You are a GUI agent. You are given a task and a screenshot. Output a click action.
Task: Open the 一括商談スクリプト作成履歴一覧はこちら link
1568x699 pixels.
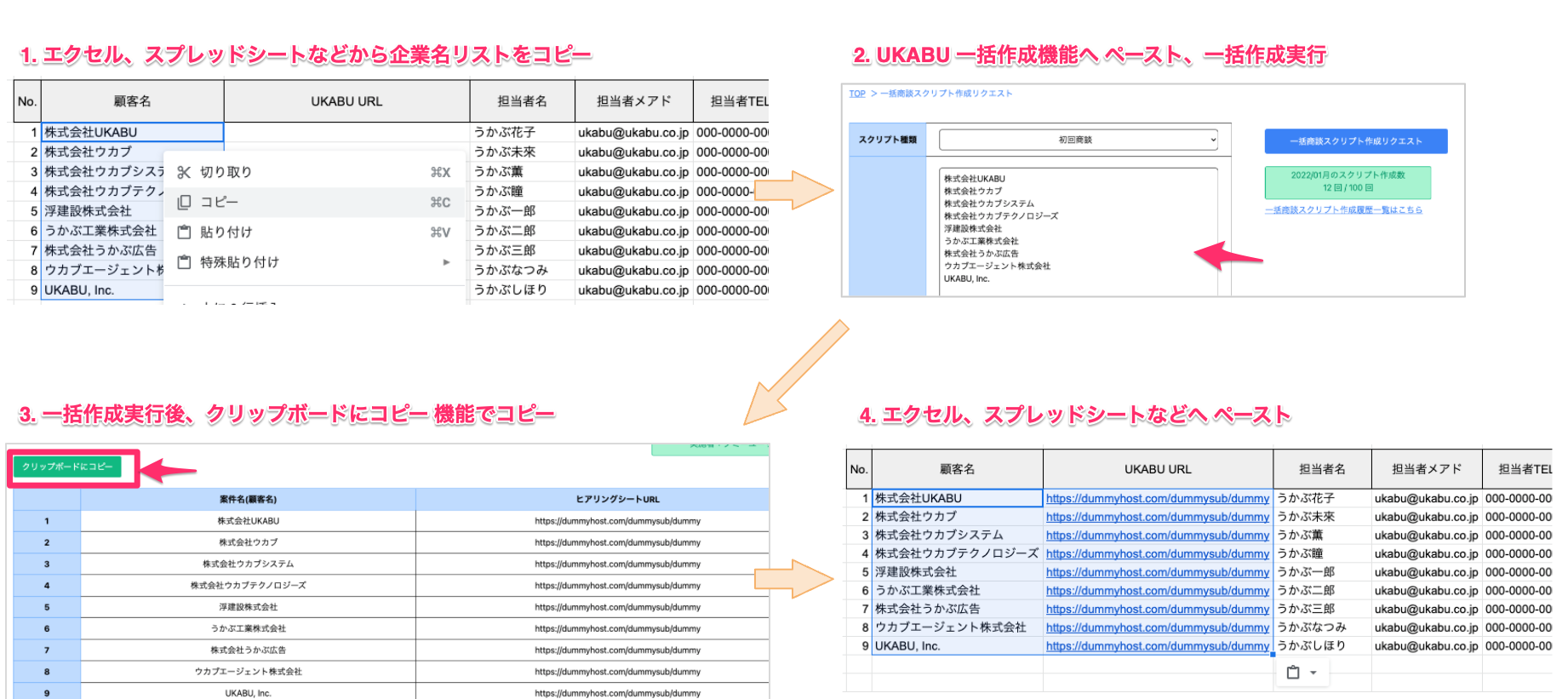pos(1343,209)
